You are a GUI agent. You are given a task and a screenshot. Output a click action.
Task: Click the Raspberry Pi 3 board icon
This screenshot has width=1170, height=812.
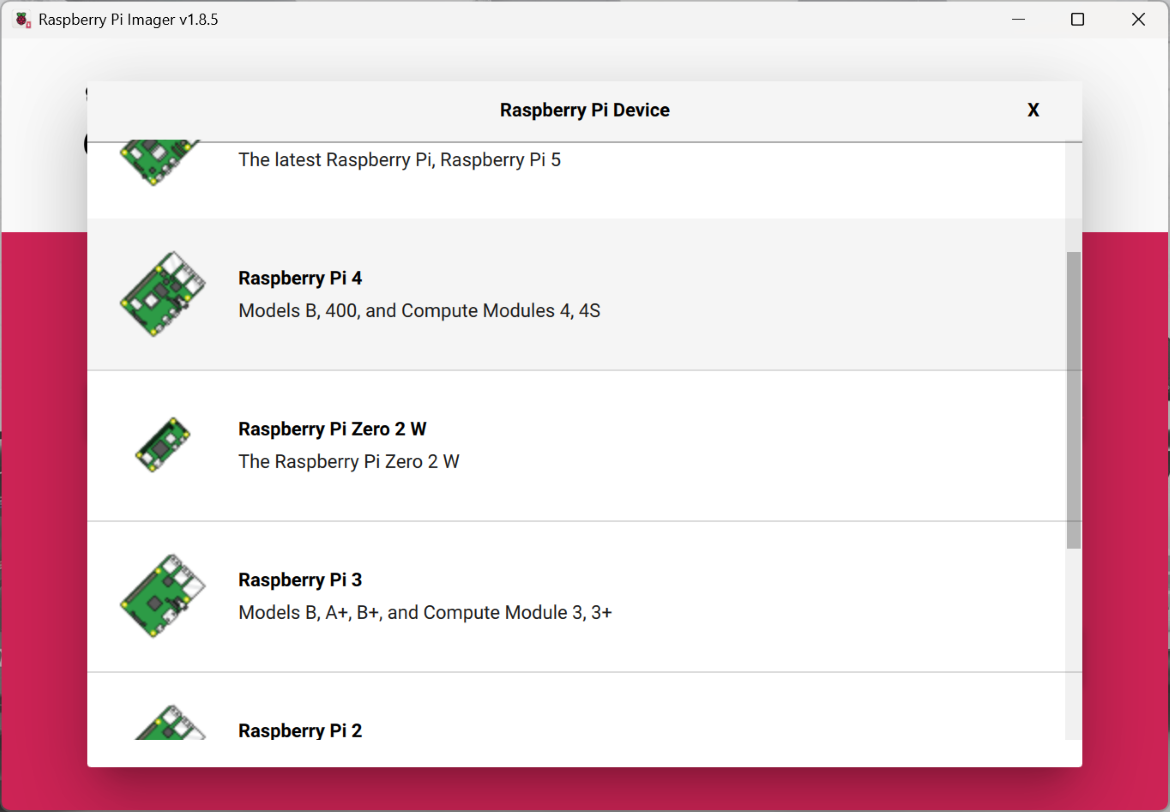click(163, 596)
